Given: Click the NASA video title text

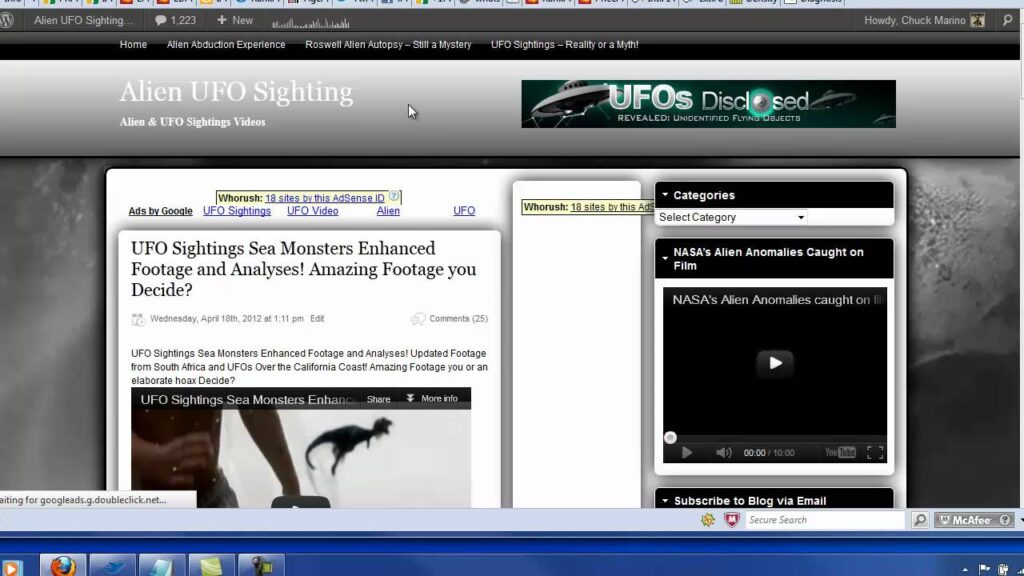Looking at the screenshot, I should tap(778, 300).
